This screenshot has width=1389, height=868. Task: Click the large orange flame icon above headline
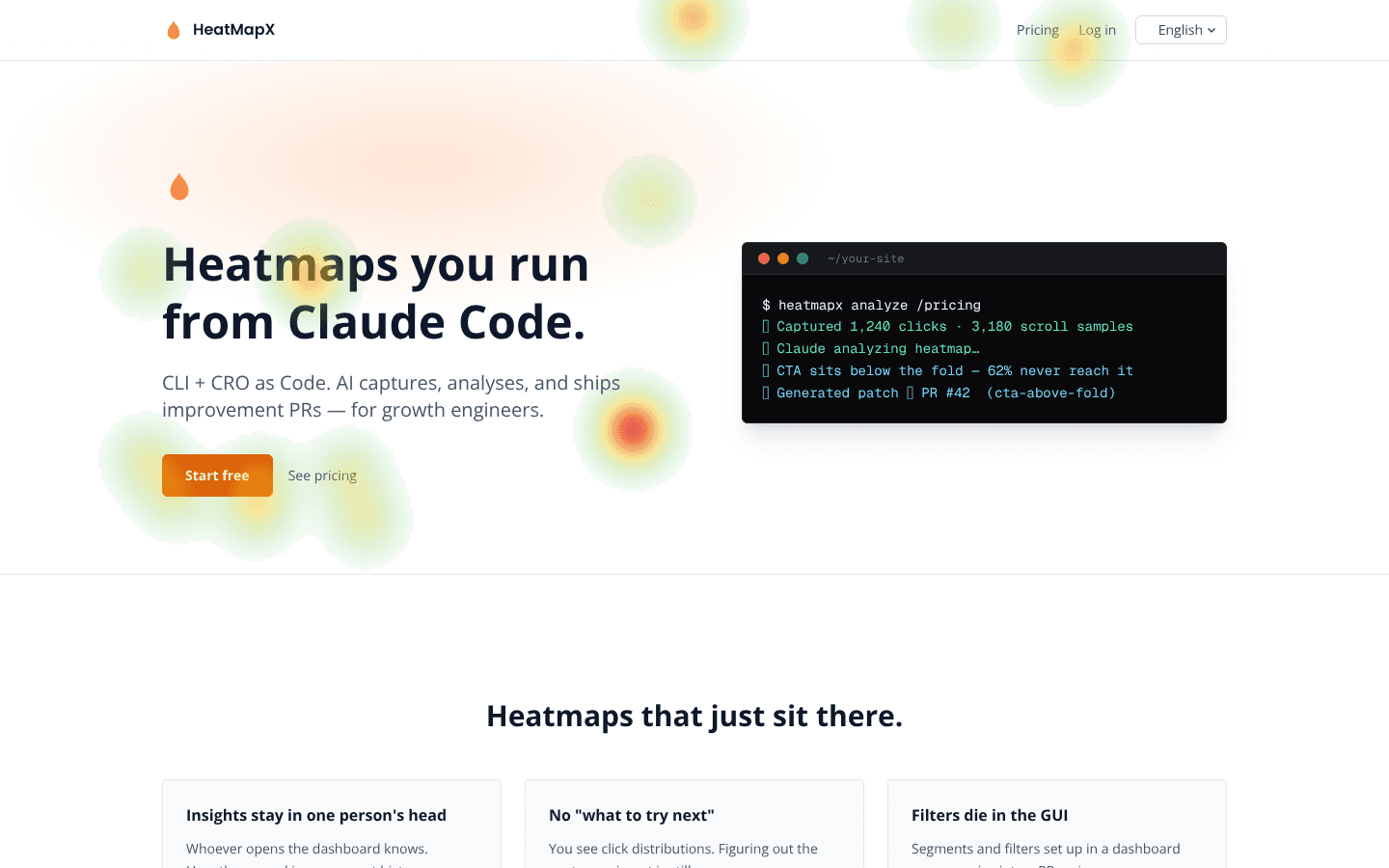point(179,187)
